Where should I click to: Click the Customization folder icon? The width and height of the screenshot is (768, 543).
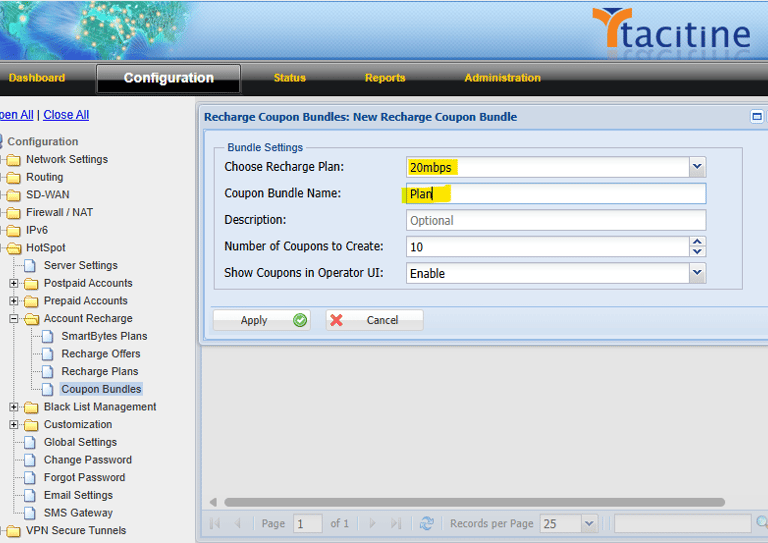pyautogui.click(x=31, y=425)
